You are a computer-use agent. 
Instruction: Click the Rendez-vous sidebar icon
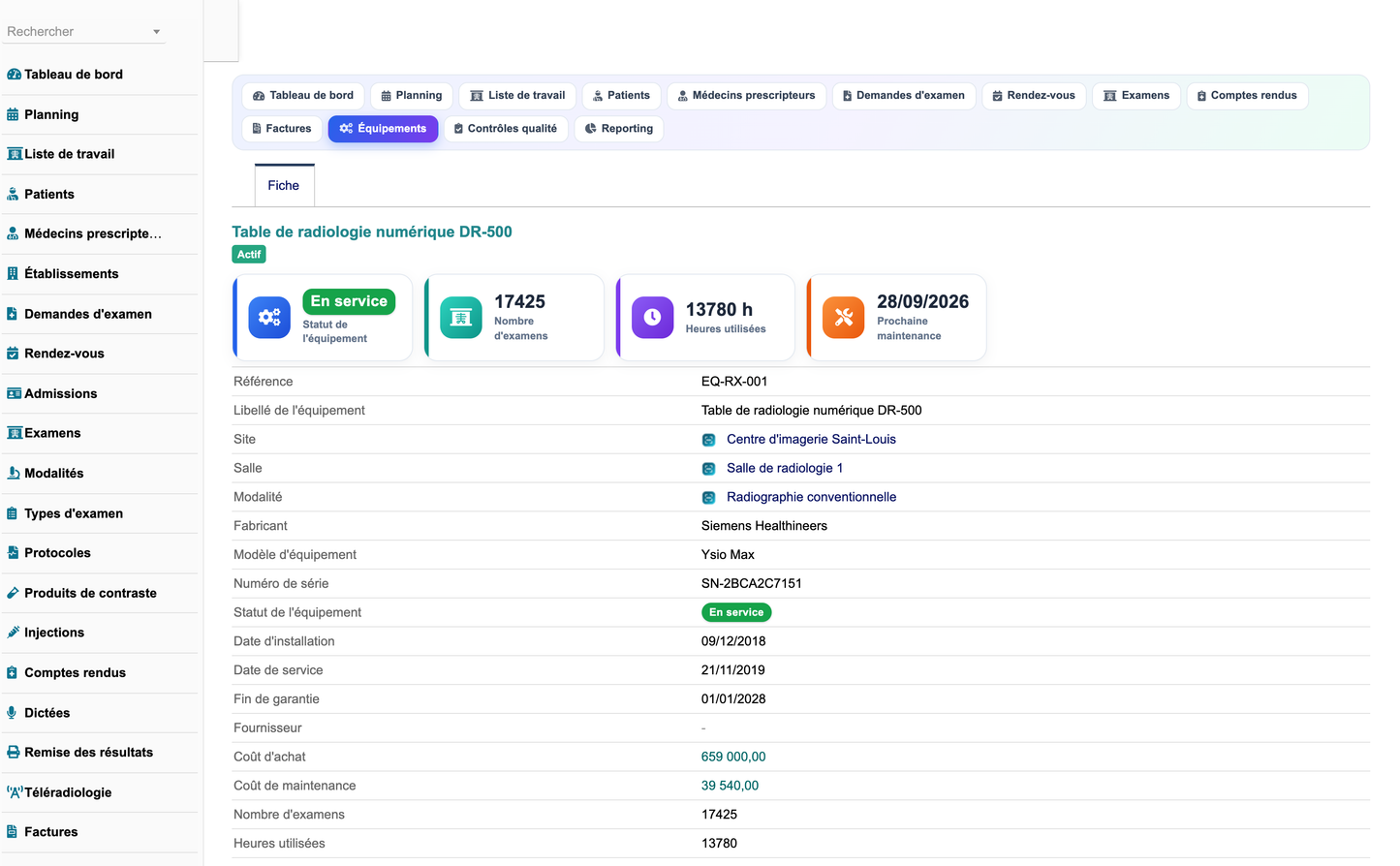click(13, 354)
